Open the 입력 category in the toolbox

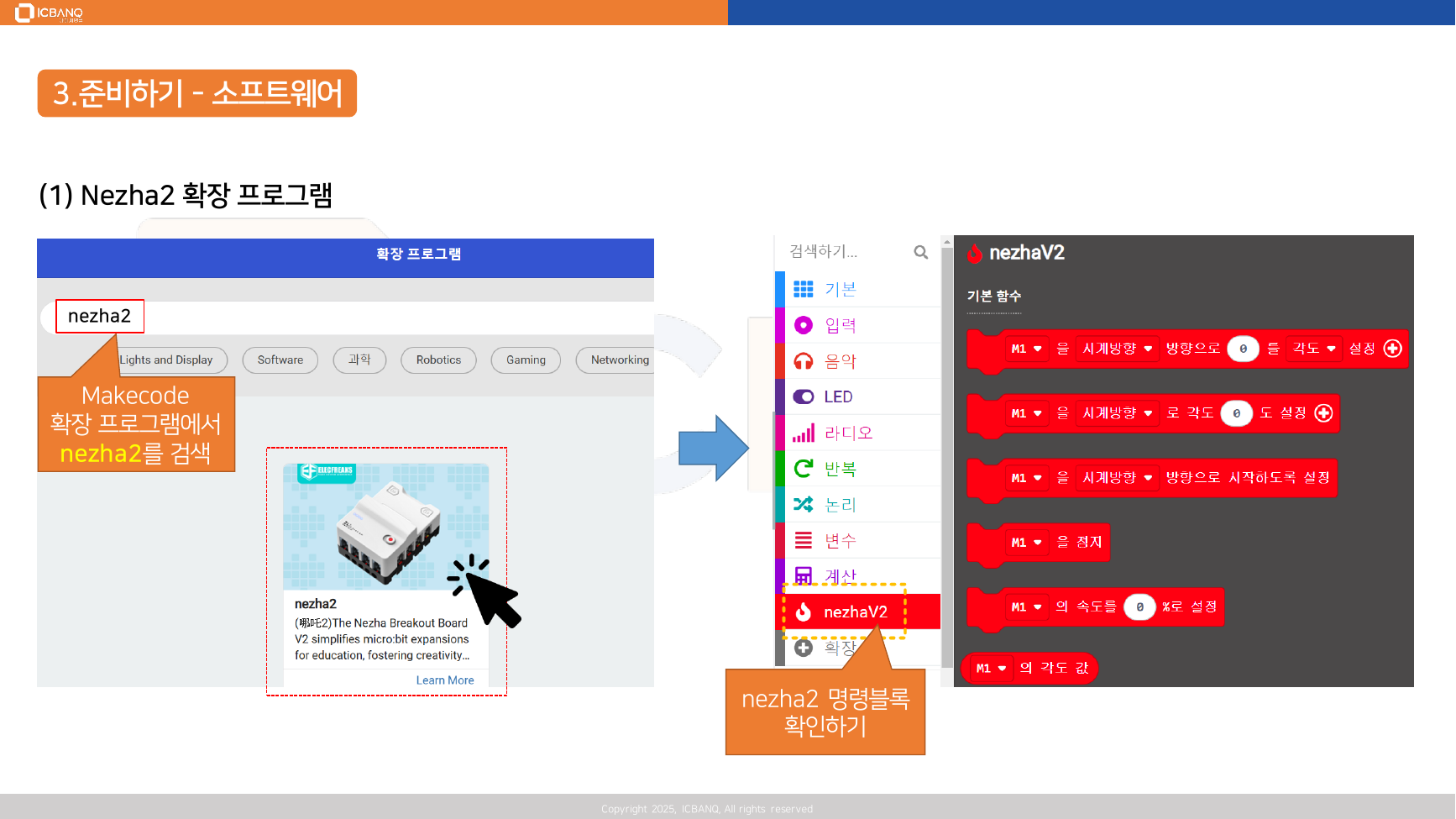tap(858, 325)
